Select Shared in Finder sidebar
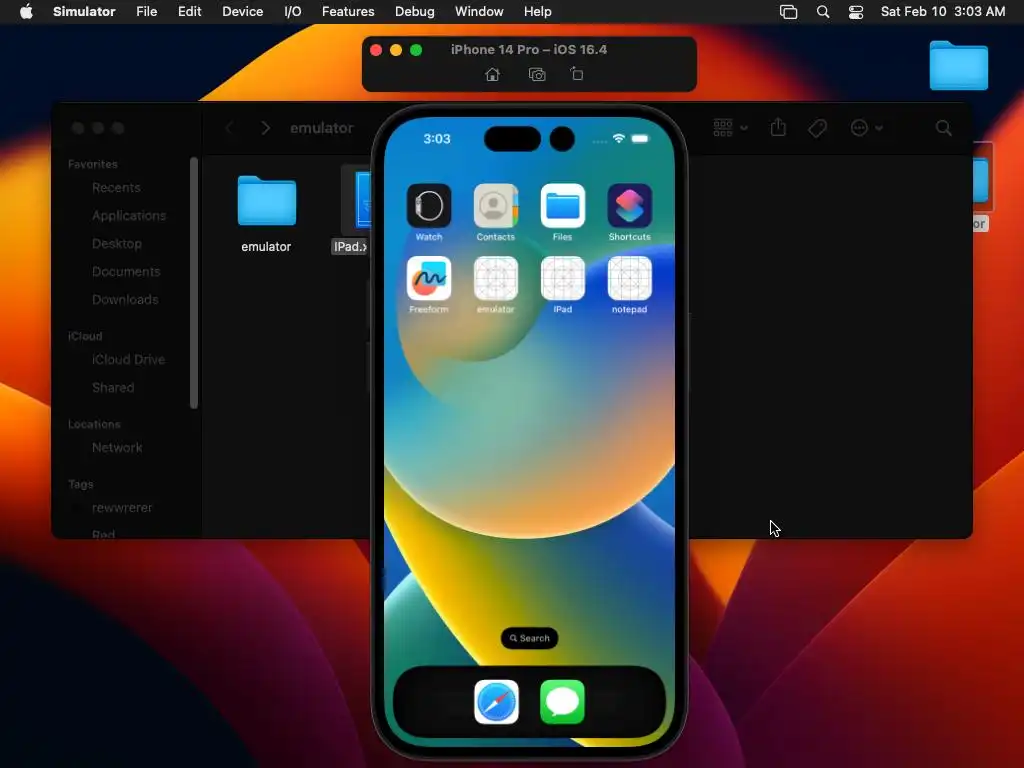This screenshot has width=1024, height=768. tap(113, 387)
